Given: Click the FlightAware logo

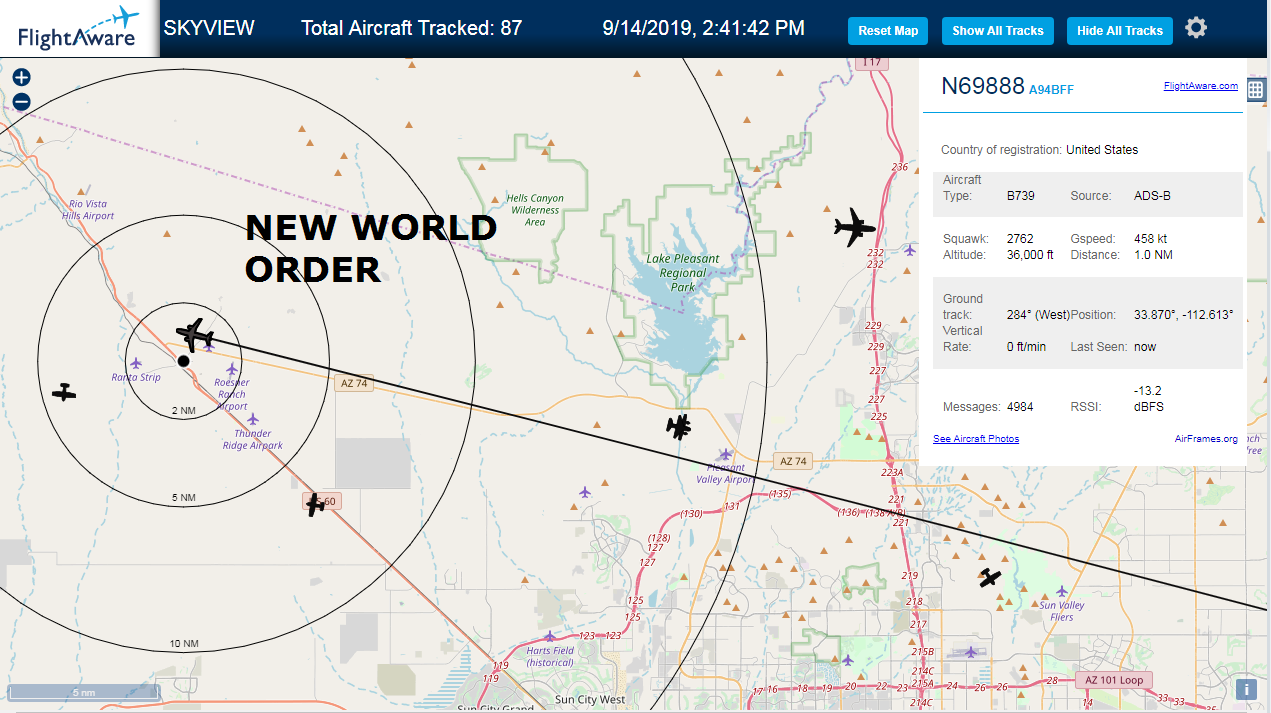Looking at the screenshot, I should coord(79,28).
